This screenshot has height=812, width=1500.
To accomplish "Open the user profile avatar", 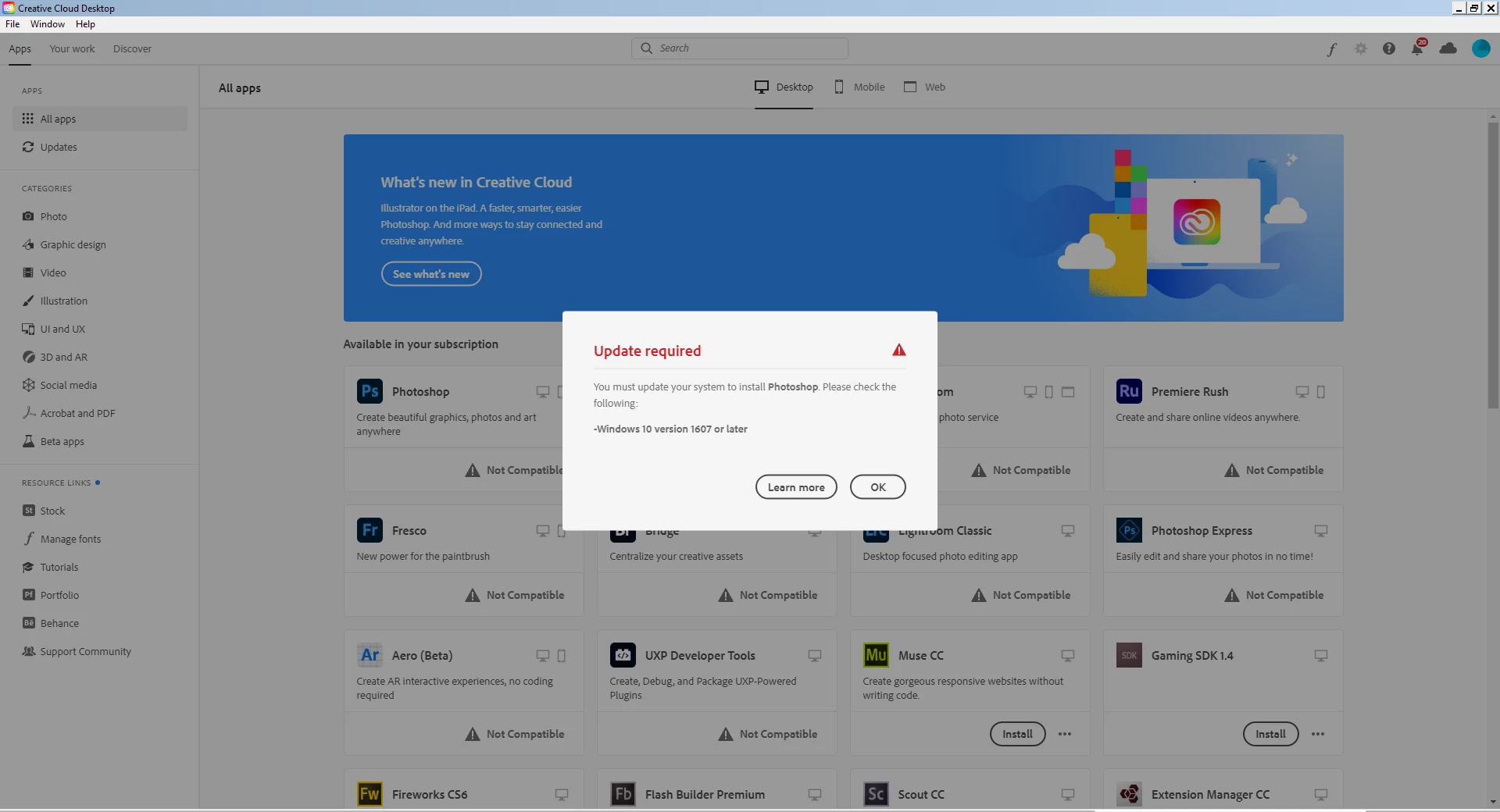I will [1480, 48].
